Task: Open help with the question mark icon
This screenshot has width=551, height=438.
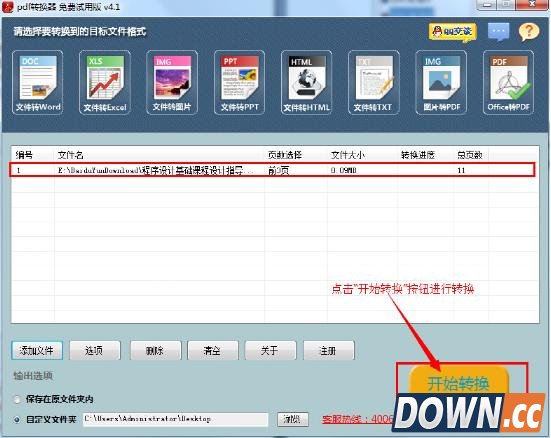Action: point(529,32)
